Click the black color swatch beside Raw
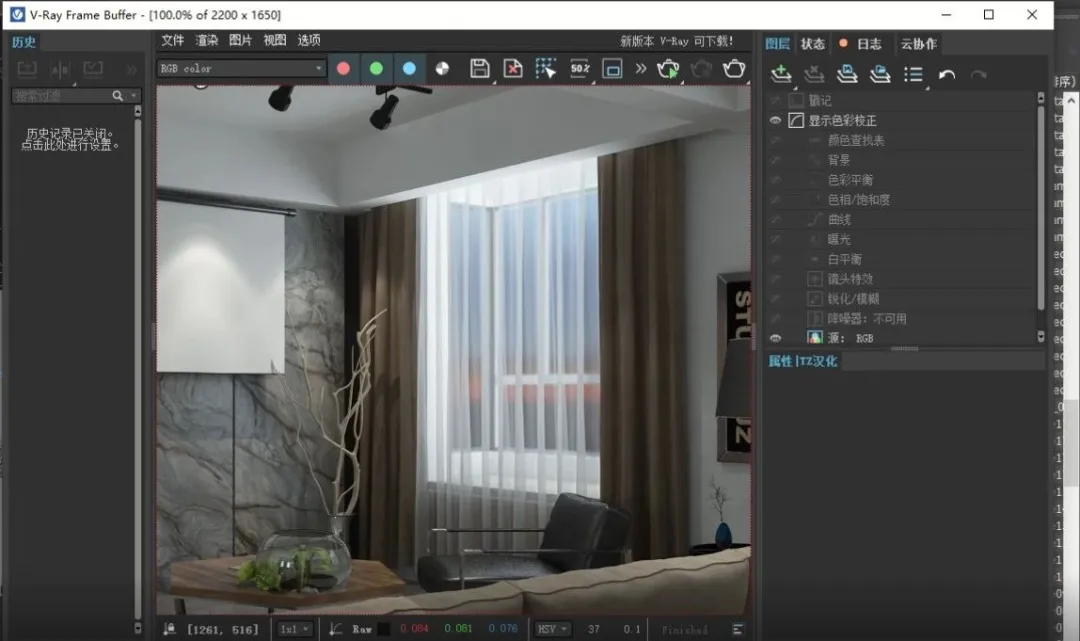Viewport: 1080px width, 641px height. [384, 629]
